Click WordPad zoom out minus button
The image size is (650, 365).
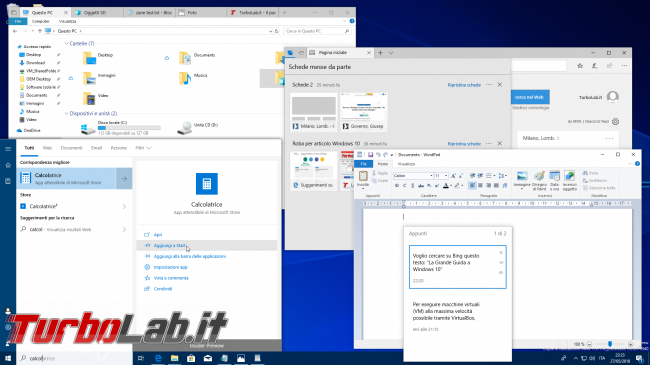(x=589, y=344)
